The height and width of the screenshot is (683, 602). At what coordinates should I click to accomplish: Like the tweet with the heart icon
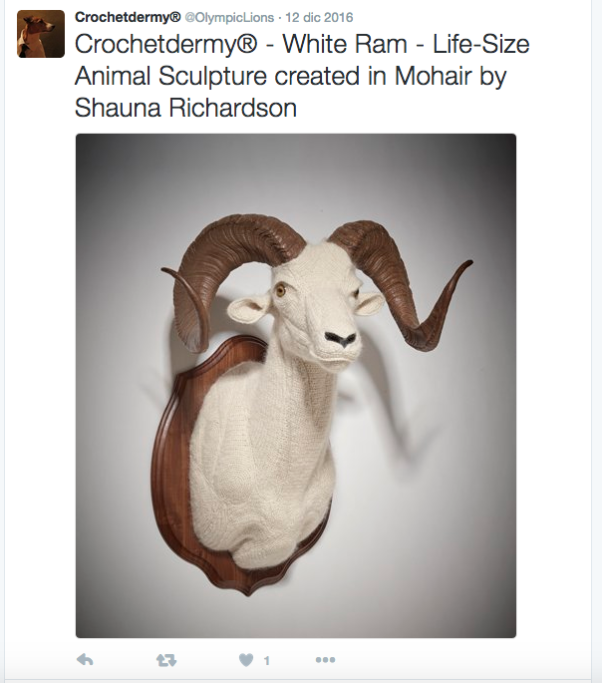click(245, 660)
